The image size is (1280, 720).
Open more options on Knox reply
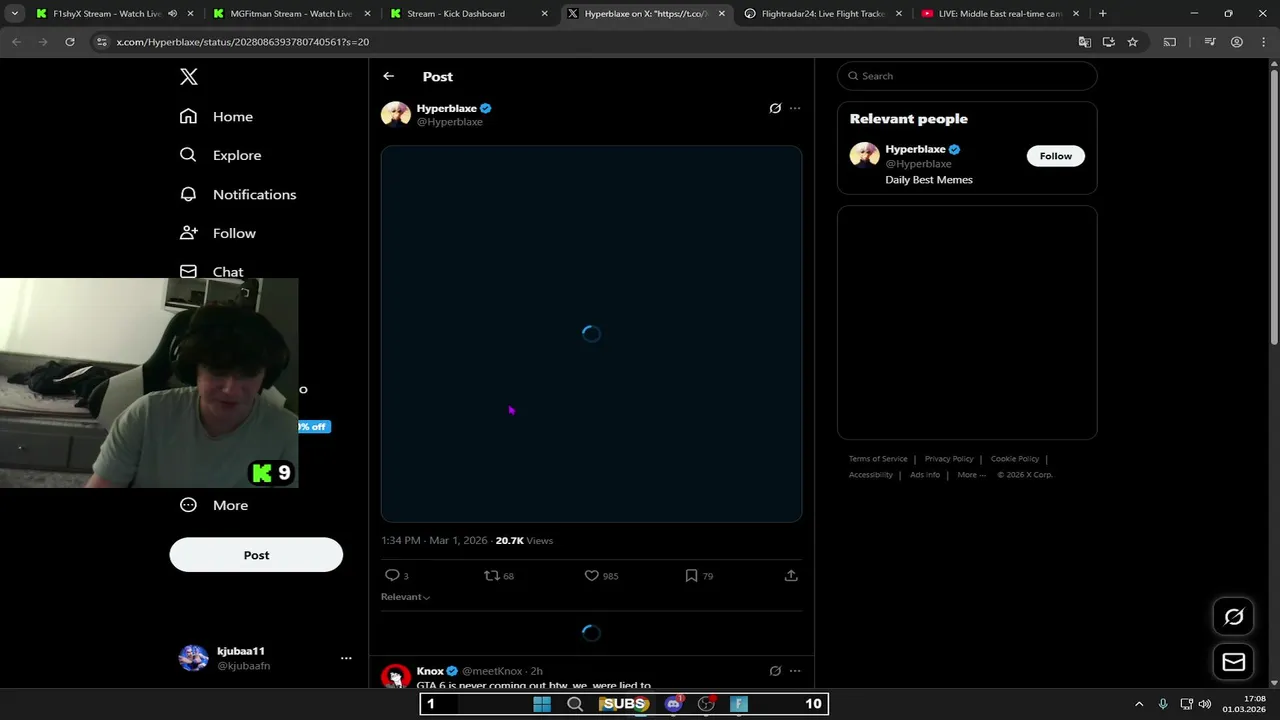(795, 671)
